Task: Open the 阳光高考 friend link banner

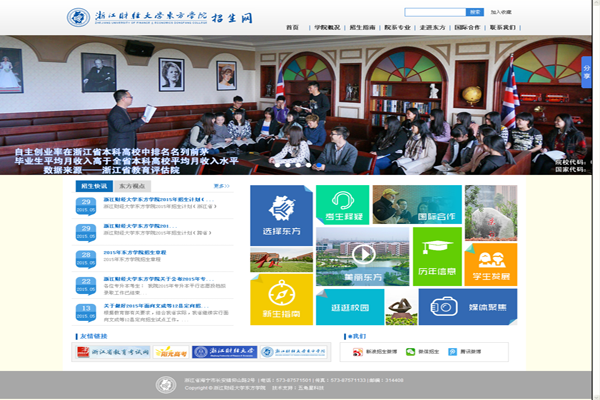Action: [171, 352]
